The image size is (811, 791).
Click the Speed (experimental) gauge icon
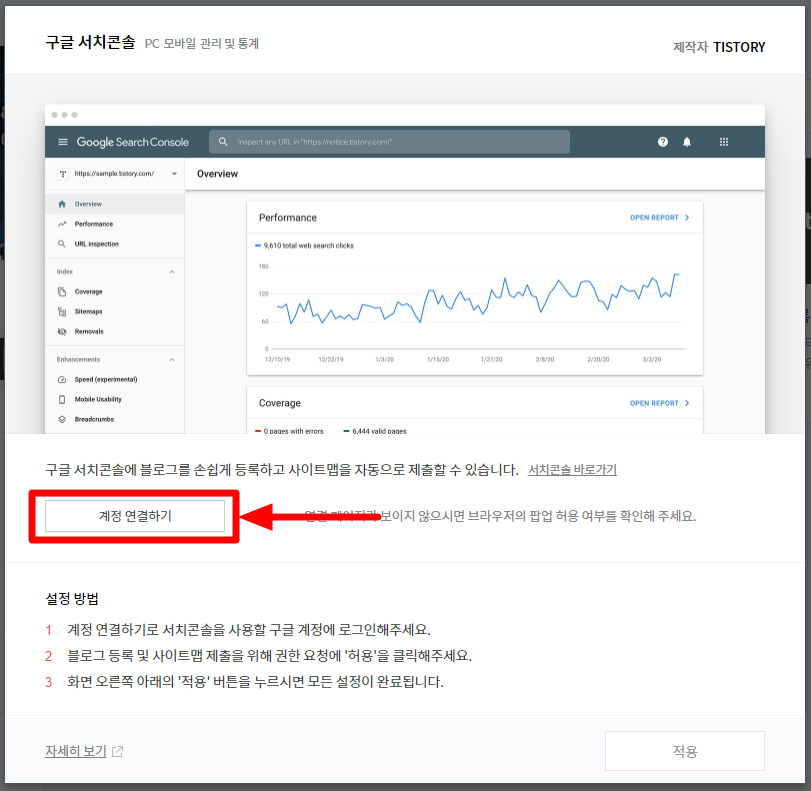(x=62, y=379)
